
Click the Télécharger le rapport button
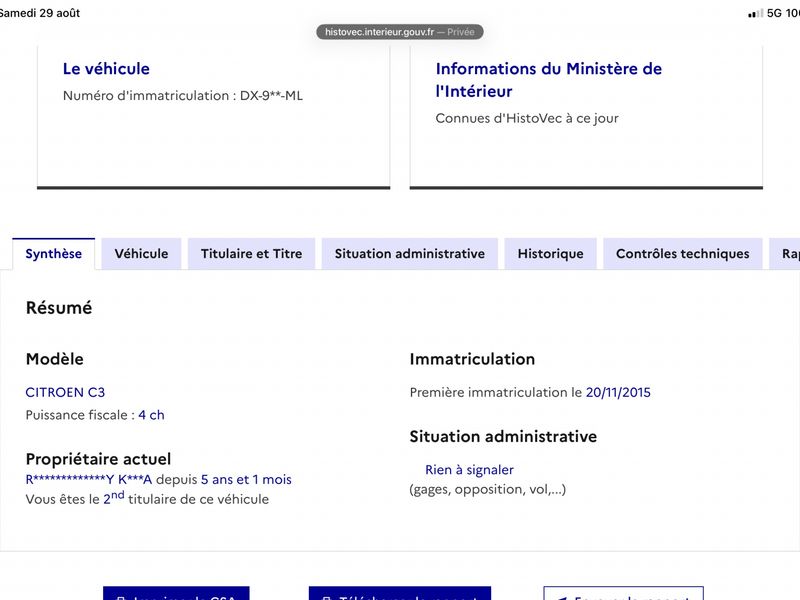(400, 594)
